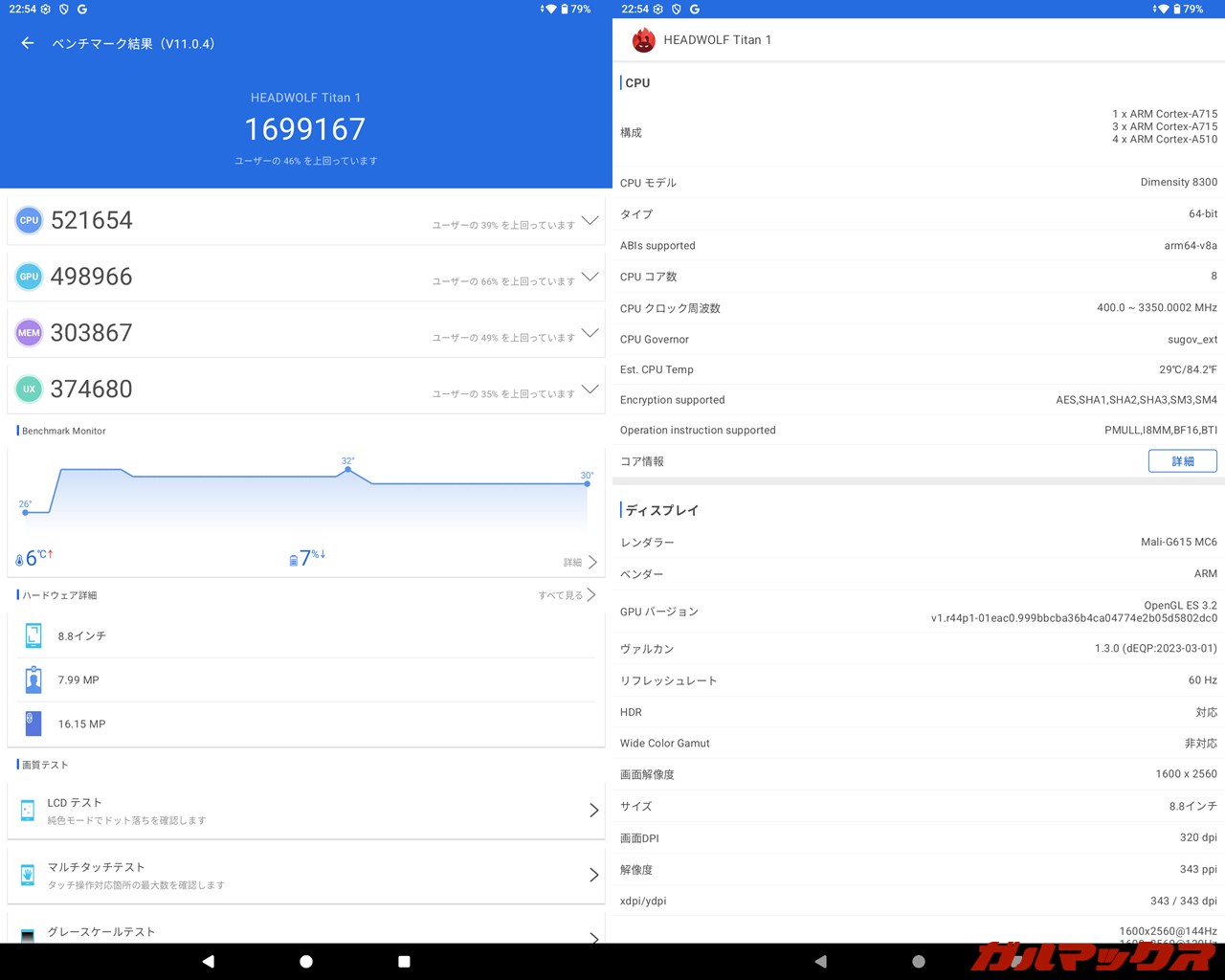Tap the 8.8インチ screen size icon
Viewport: 1225px width, 980px height.
tap(33, 635)
